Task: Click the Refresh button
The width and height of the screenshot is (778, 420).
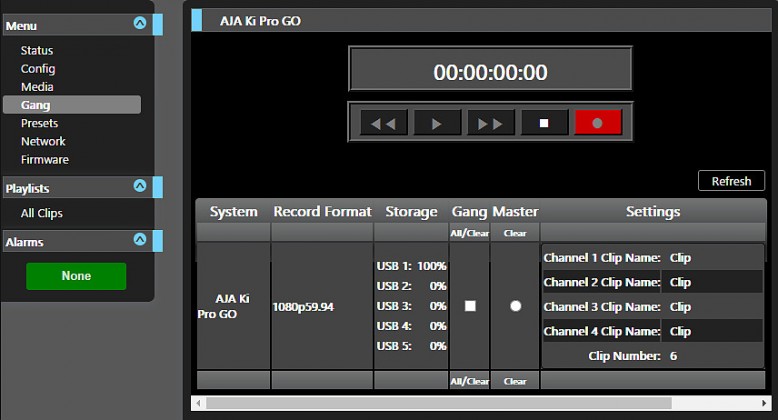Action: [x=731, y=181]
